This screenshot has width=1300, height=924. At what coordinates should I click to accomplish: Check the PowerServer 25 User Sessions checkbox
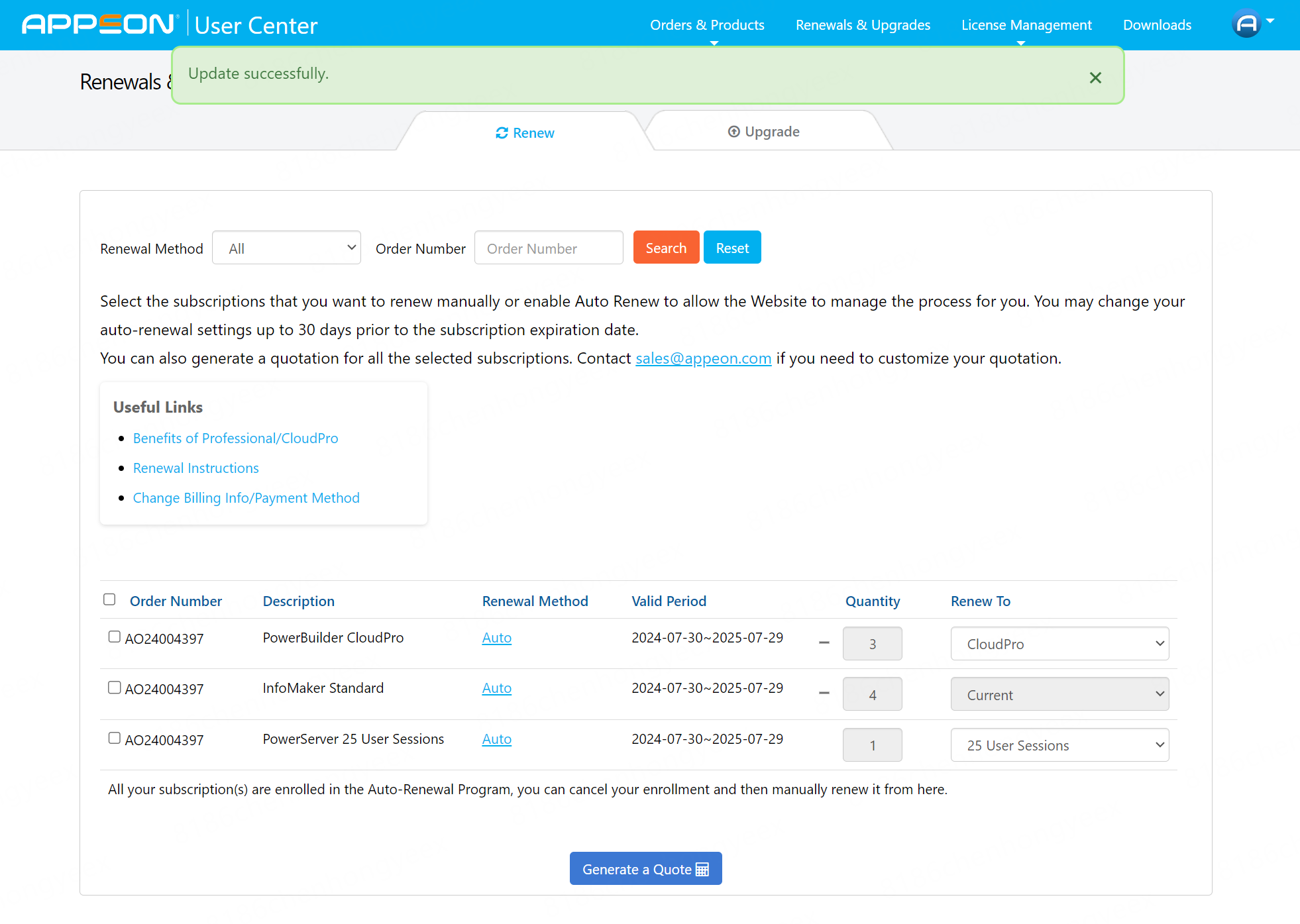[115, 738]
